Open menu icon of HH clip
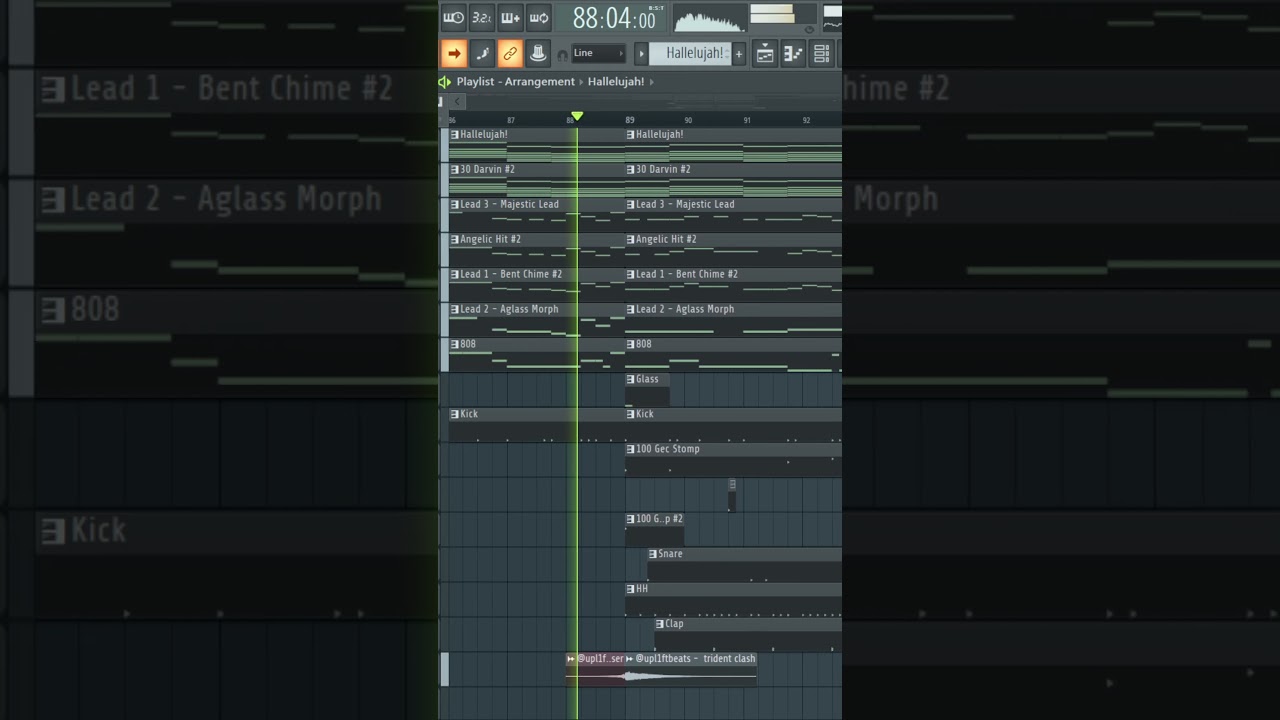The height and width of the screenshot is (720, 1280). tap(631, 589)
